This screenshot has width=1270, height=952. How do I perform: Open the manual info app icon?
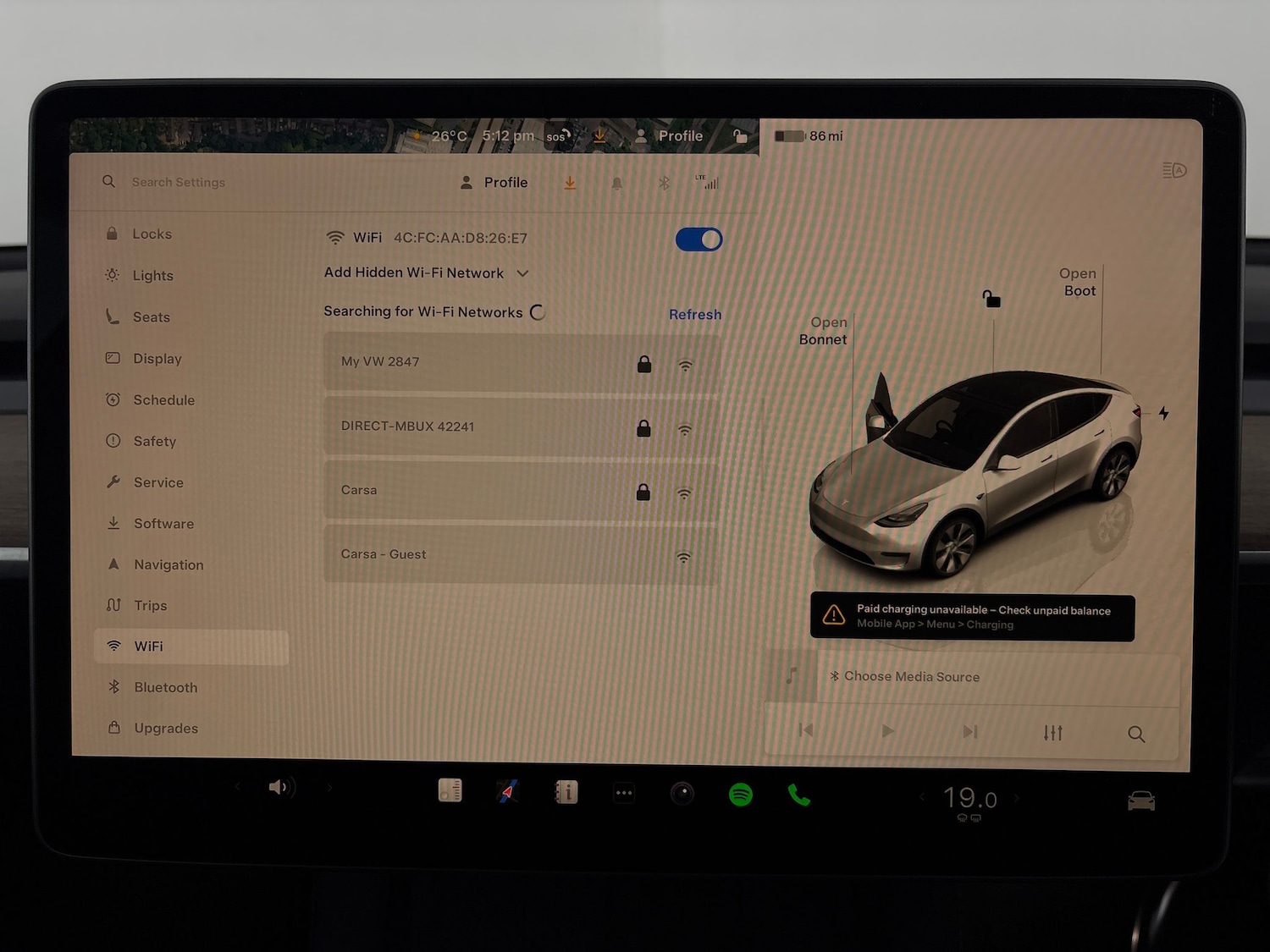pyautogui.click(x=566, y=792)
